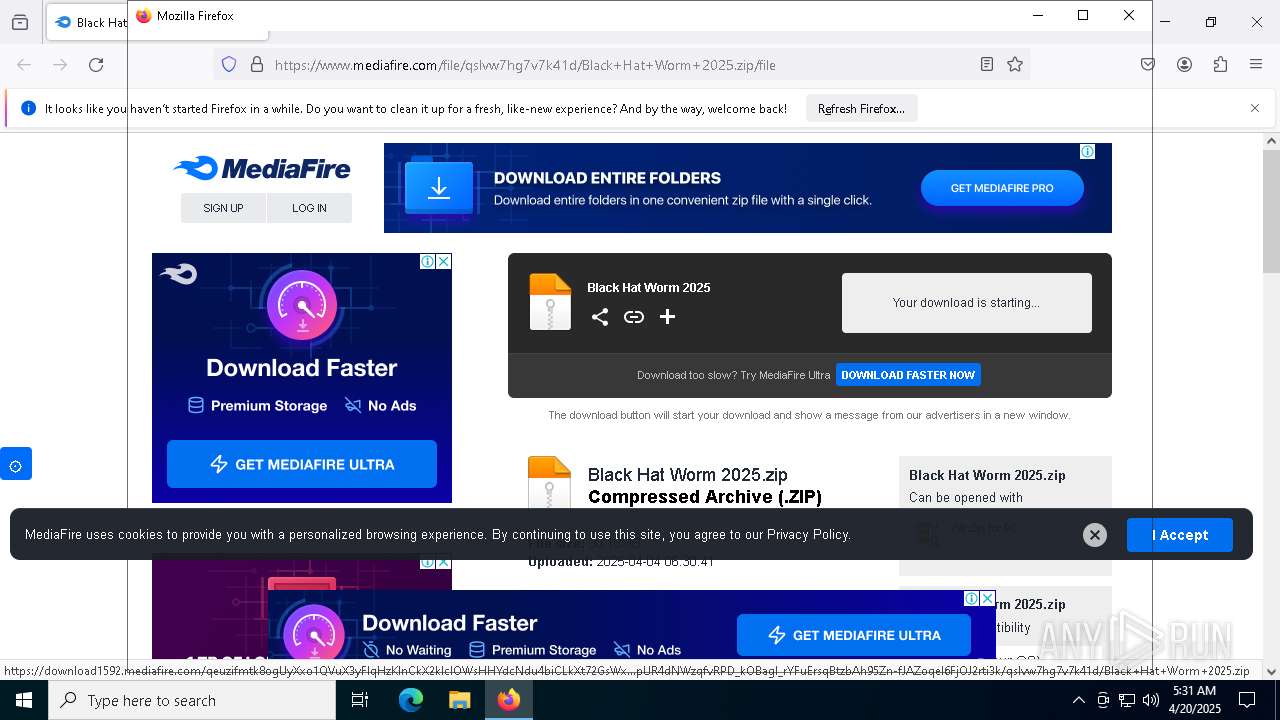The height and width of the screenshot is (720, 1280).
Task: Open File Explorer from taskbar
Action: coord(459,700)
